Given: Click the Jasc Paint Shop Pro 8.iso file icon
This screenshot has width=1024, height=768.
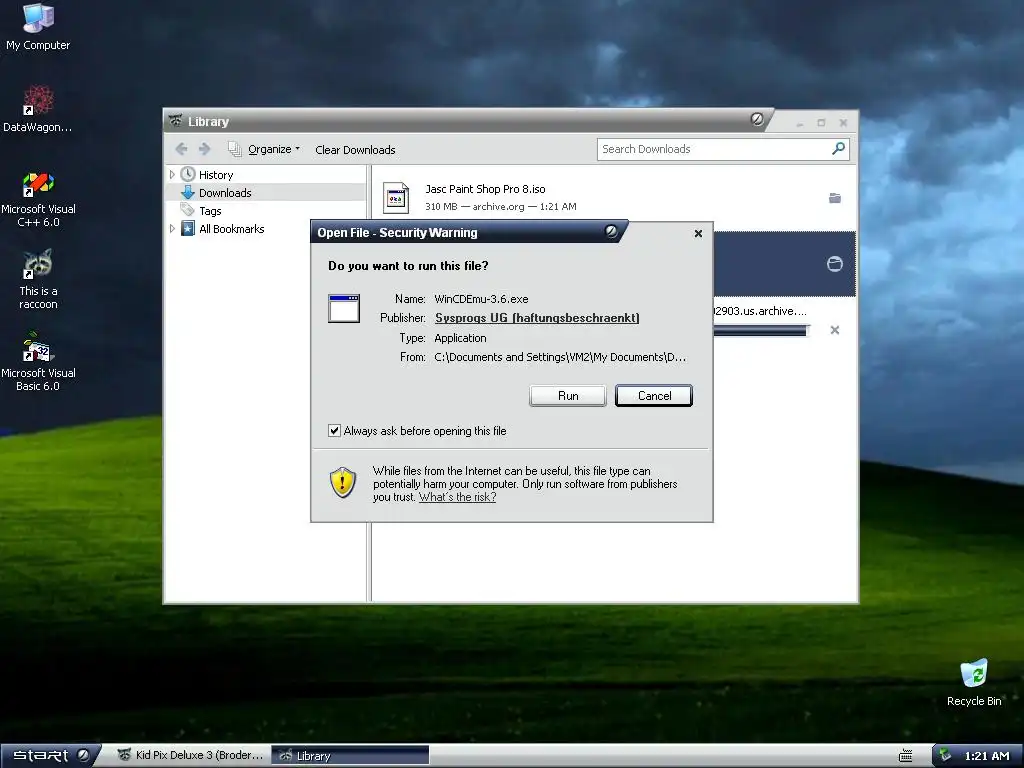Looking at the screenshot, I should (396, 197).
